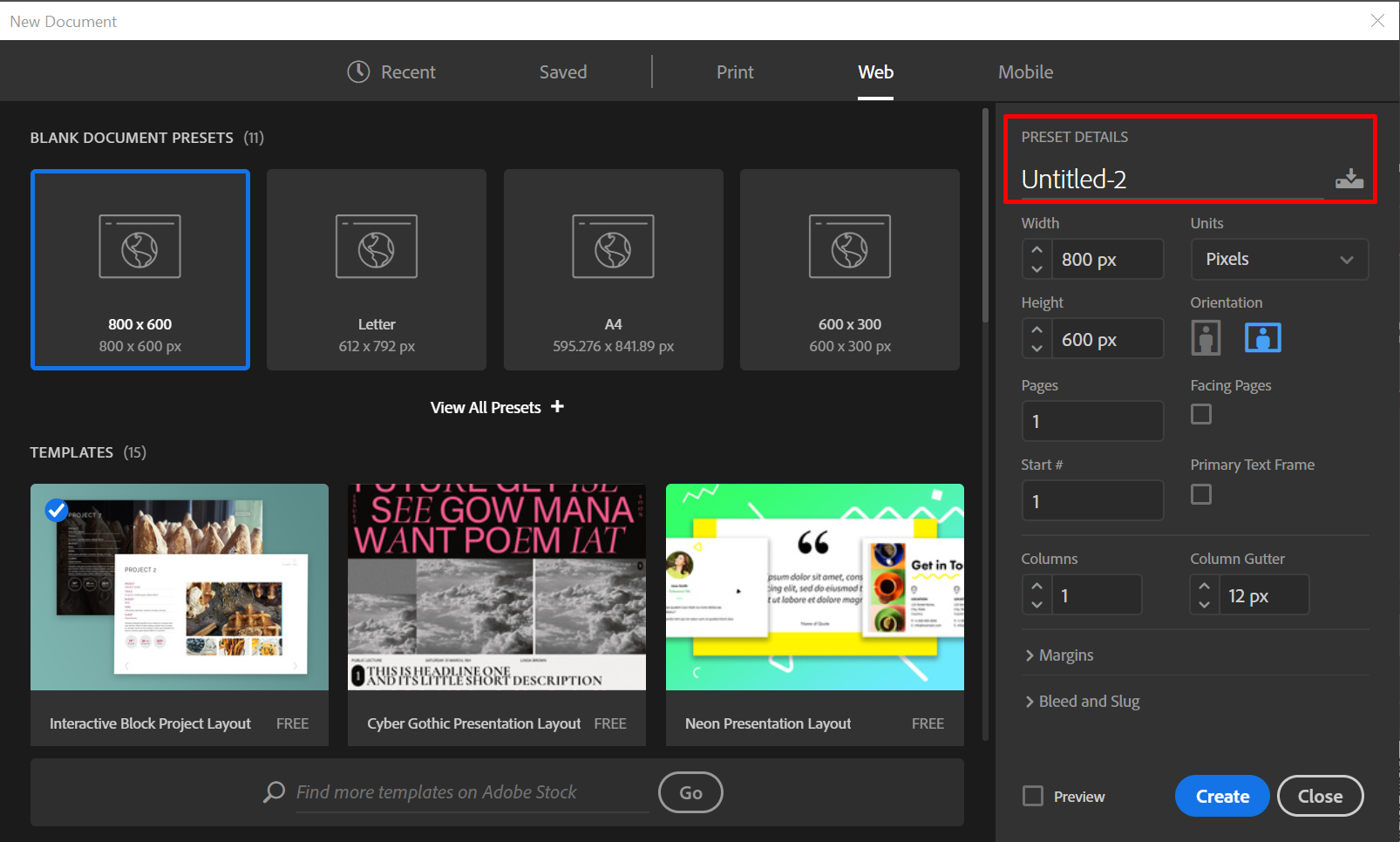
Task: Enable the Preview checkbox
Action: coord(1033,796)
